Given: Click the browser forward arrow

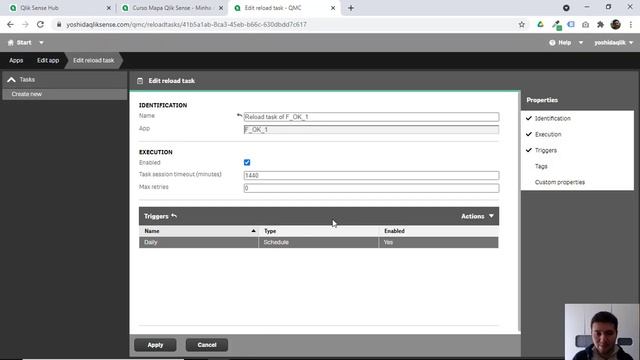Looking at the screenshot, I should click(x=25, y=24).
